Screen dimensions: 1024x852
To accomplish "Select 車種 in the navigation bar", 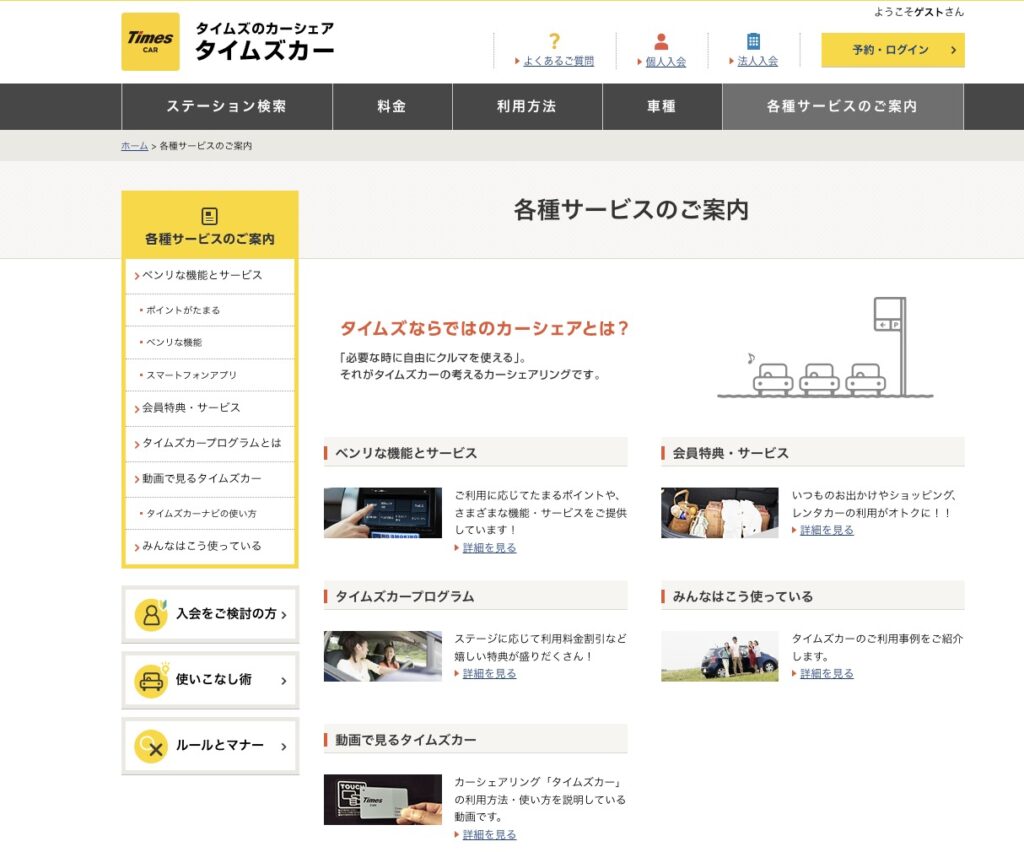I will click(662, 106).
